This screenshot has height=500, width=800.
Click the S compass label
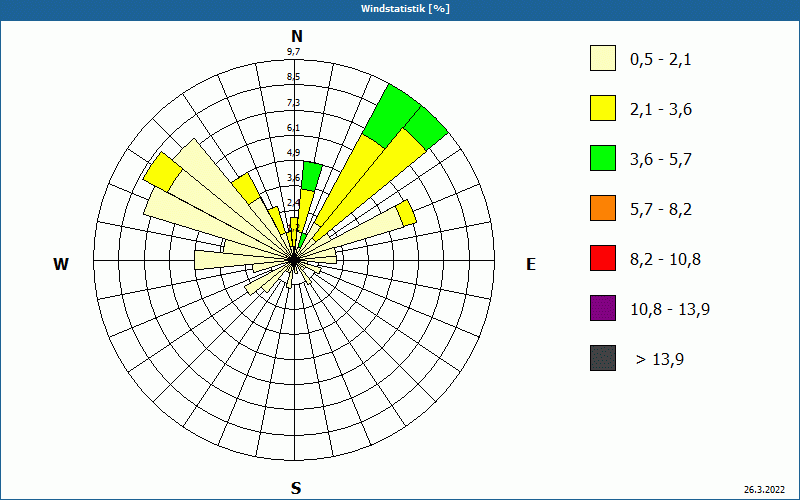point(296,488)
